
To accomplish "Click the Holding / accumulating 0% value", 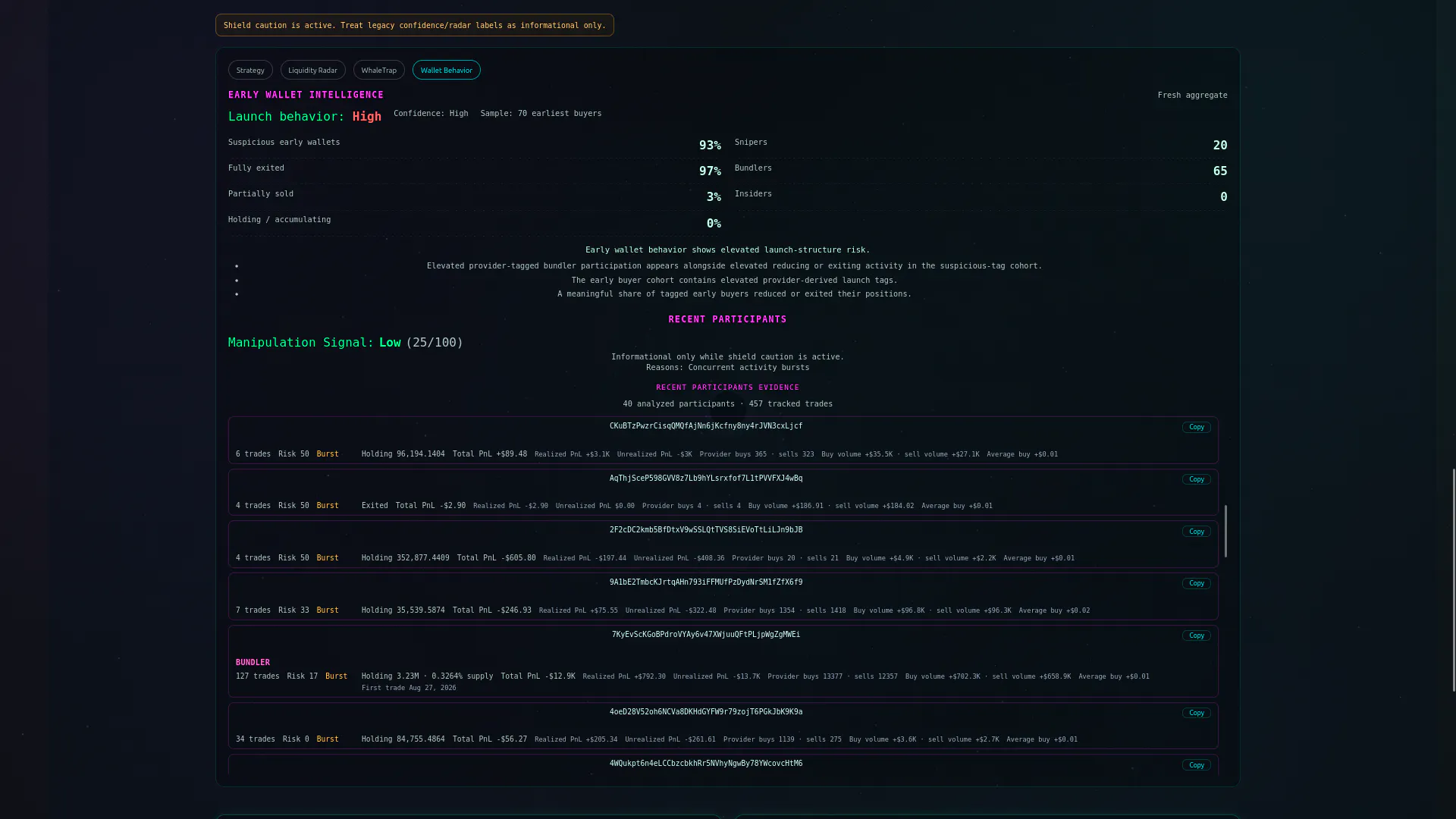I will coord(714,224).
